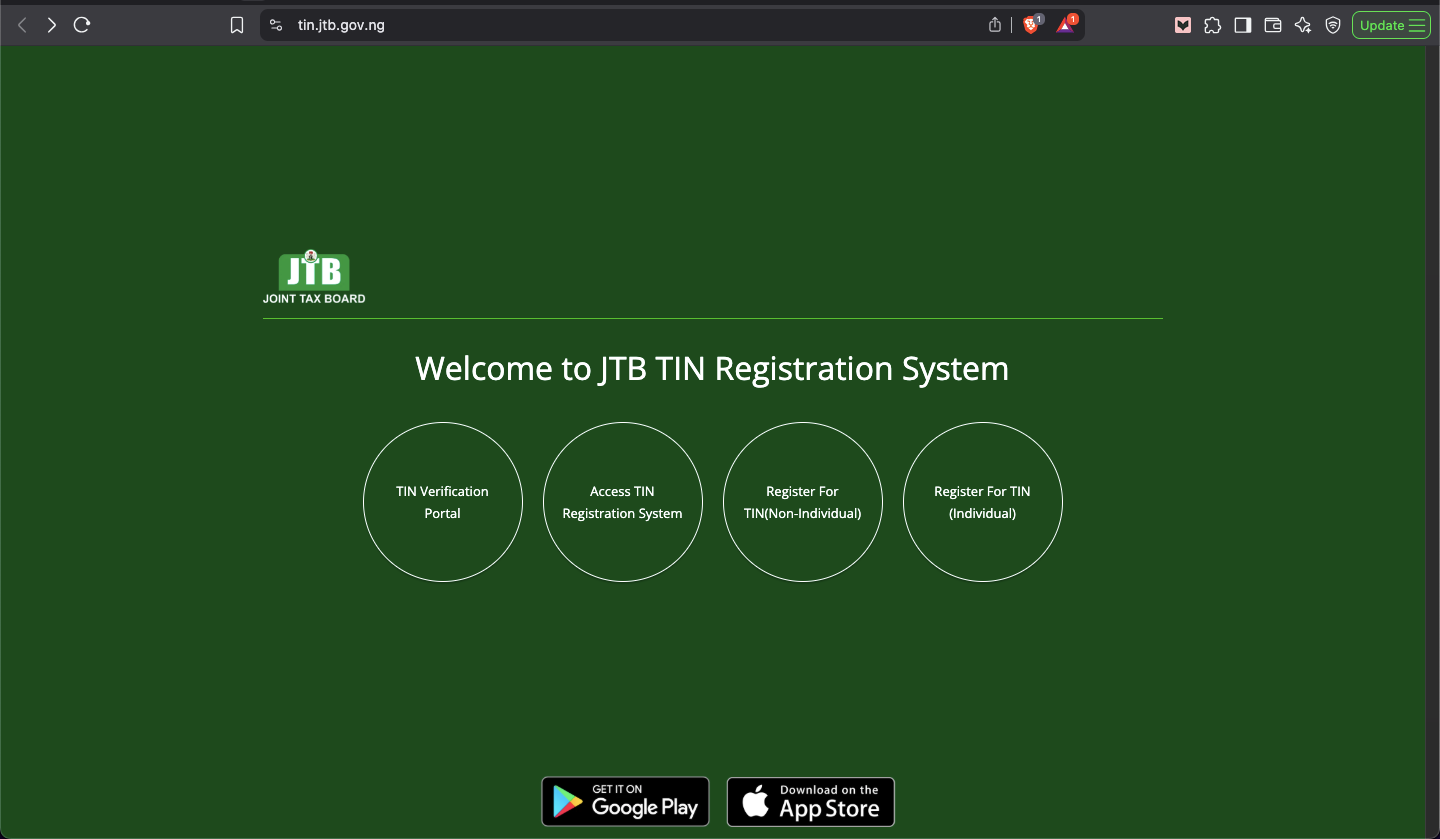
Task: Open Brave Shields lion icon
Action: coord(1031,25)
